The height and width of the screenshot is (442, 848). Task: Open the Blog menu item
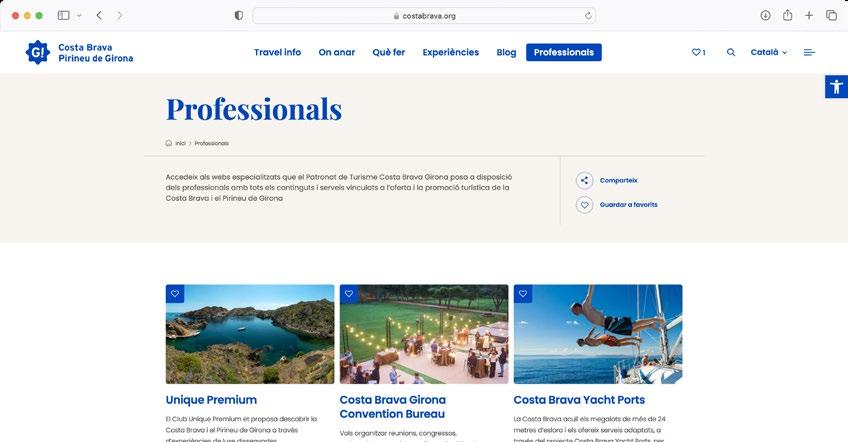[506, 52]
